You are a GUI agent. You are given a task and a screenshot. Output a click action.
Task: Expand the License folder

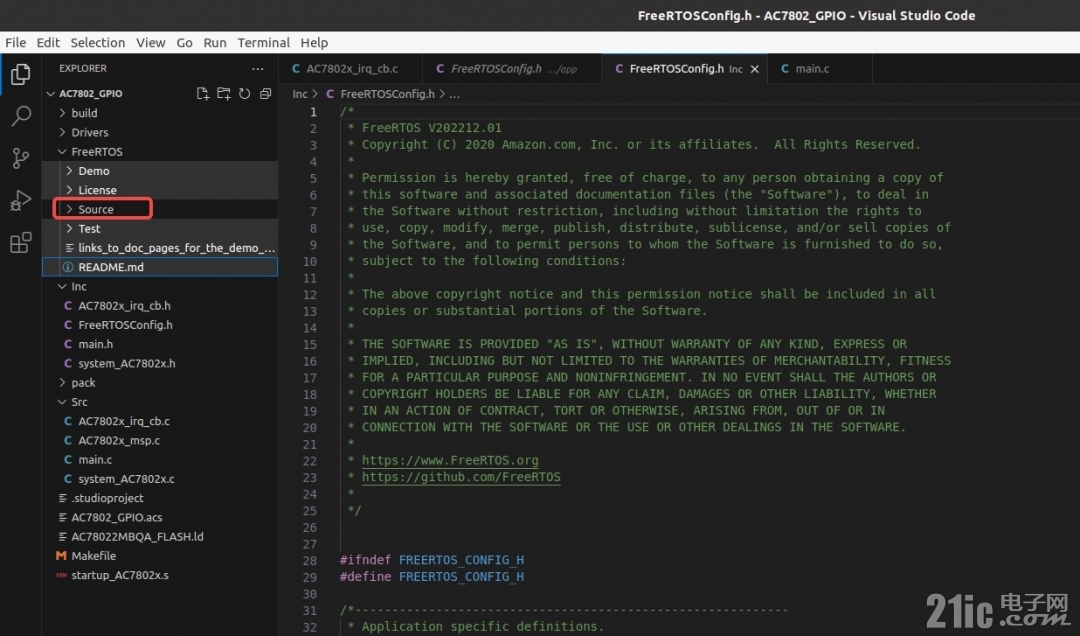[x=69, y=190]
